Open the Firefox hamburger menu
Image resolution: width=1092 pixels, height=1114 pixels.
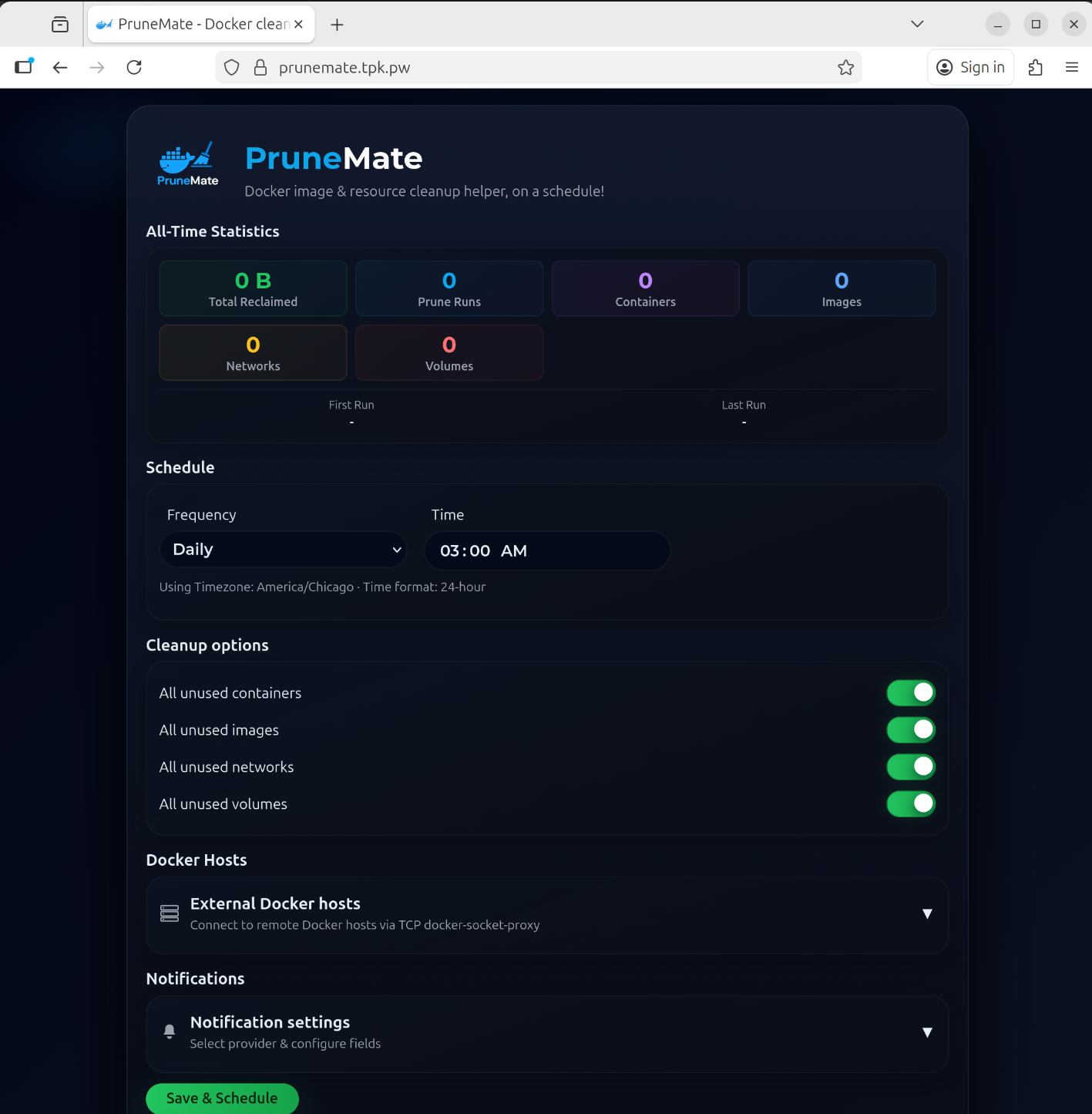[x=1071, y=68]
